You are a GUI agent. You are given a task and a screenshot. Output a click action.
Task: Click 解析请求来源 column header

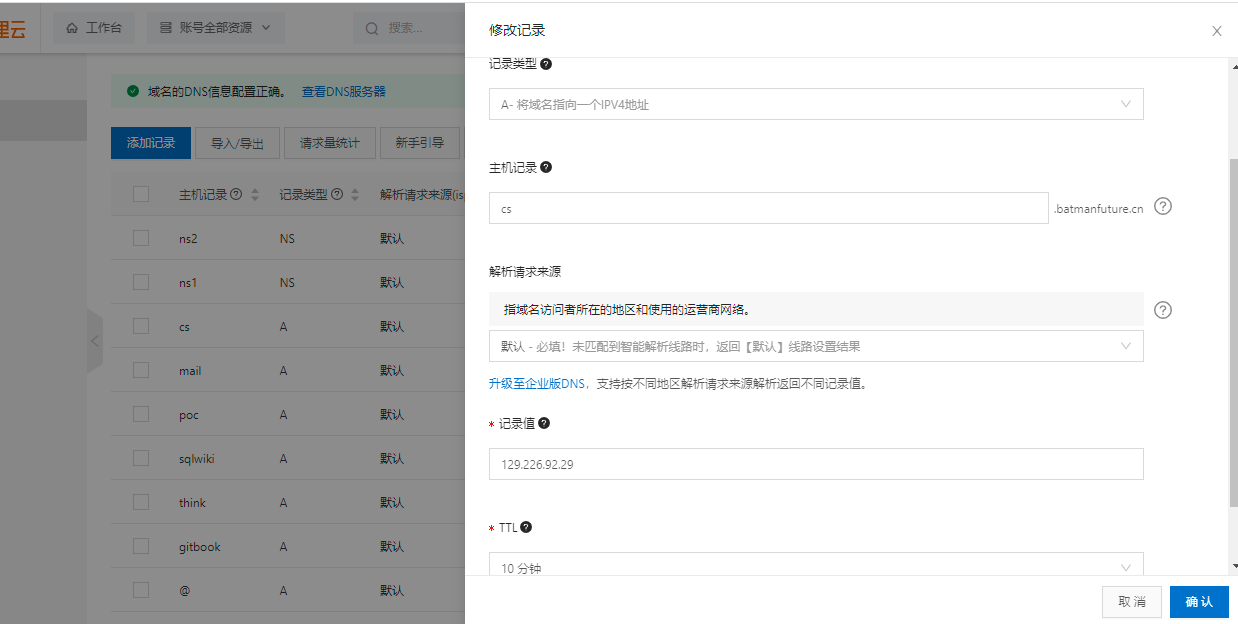click(420, 195)
